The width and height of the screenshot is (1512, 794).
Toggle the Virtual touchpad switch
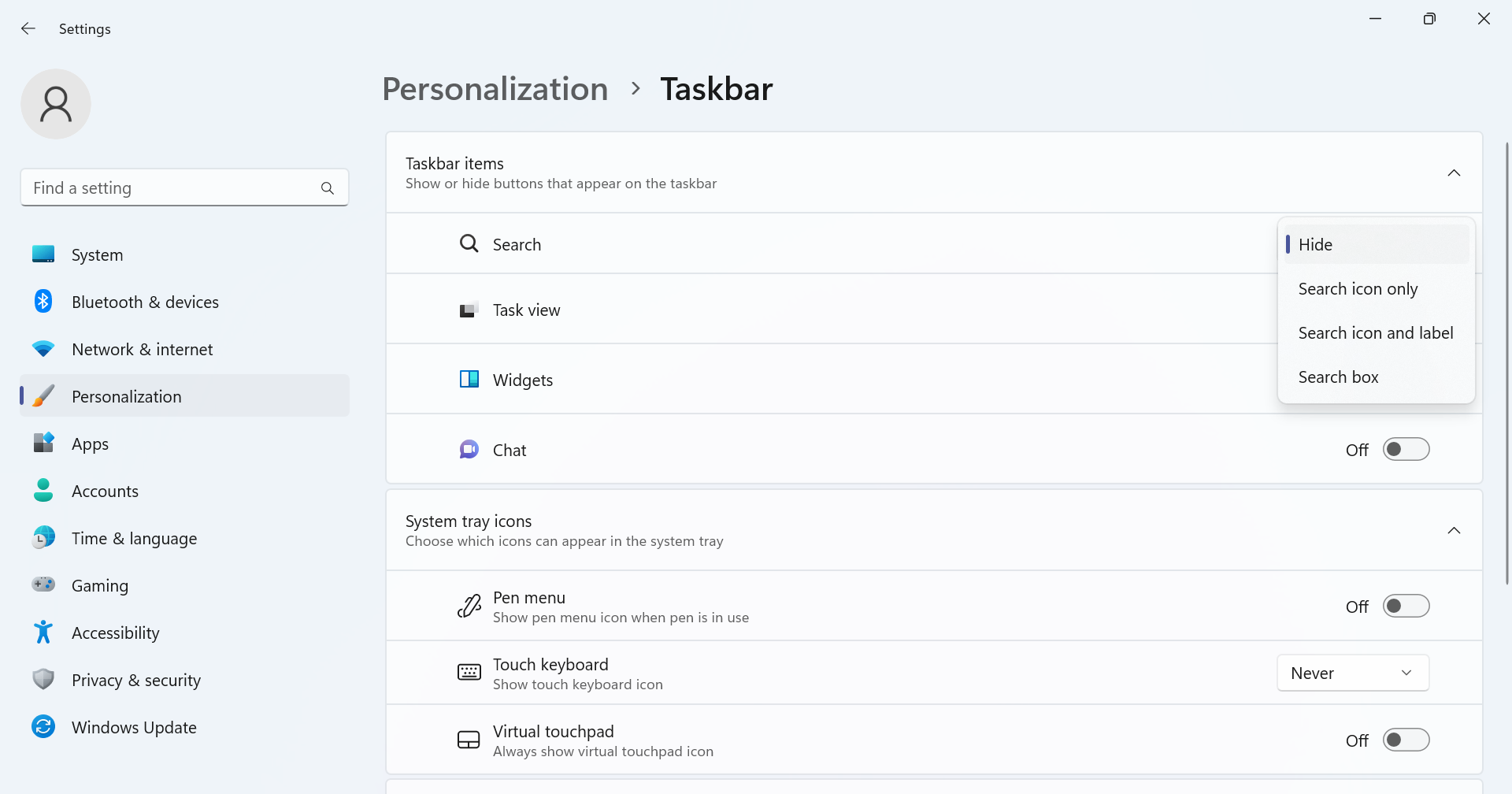tap(1406, 740)
